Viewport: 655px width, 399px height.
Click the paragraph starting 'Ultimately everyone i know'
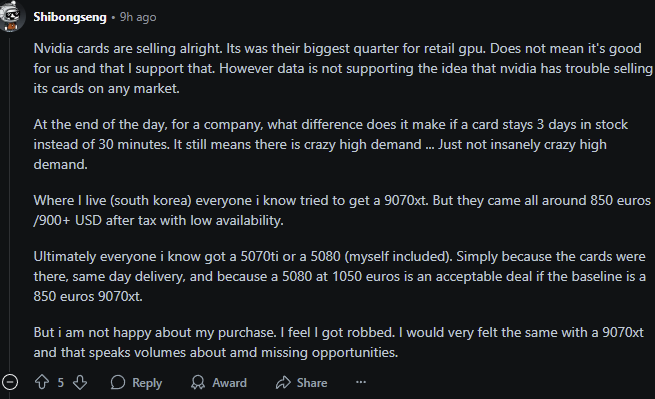point(340,276)
